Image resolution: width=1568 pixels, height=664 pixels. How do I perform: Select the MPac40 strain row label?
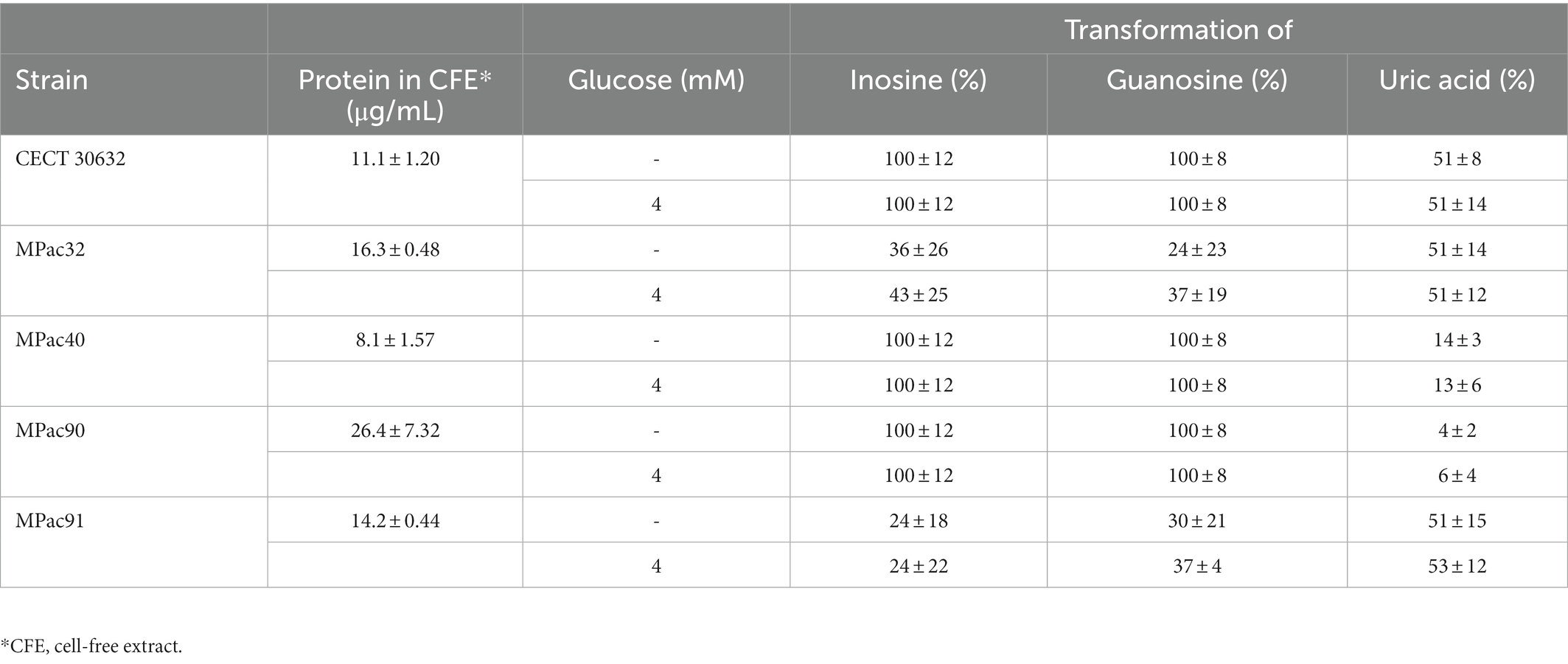tap(50, 340)
